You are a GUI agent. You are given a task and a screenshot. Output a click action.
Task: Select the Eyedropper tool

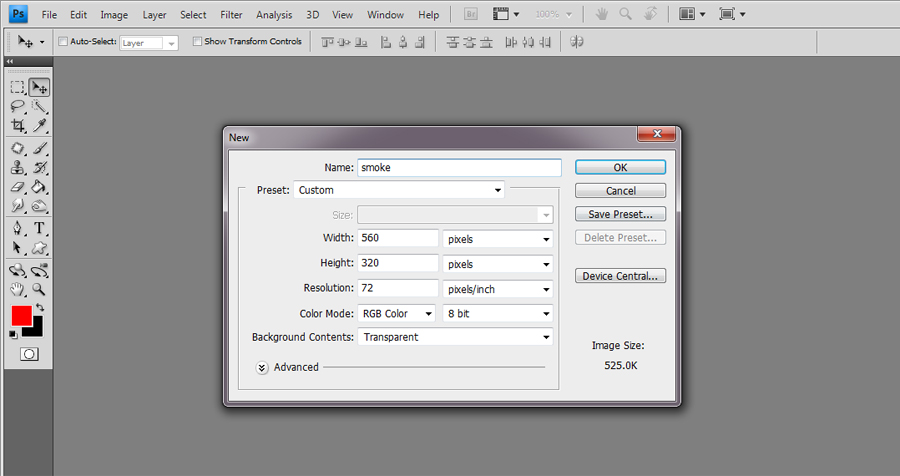39,125
